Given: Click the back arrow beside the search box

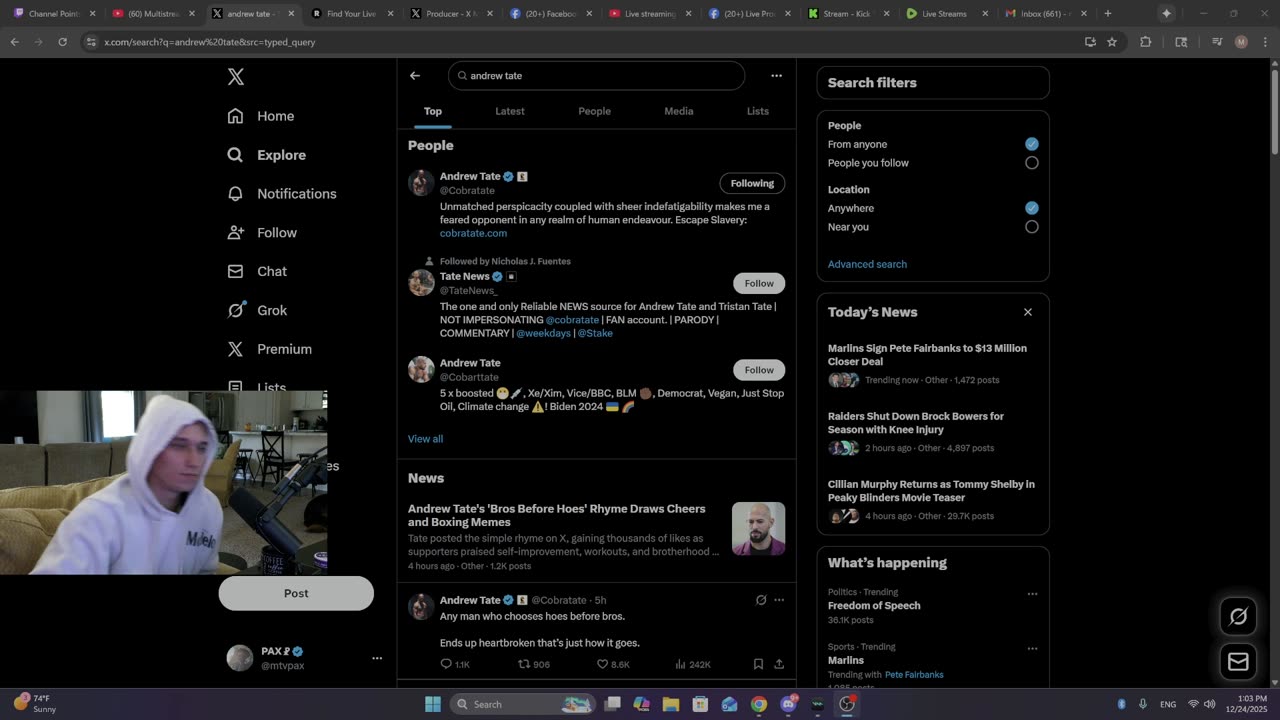Looking at the screenshot, I should [415, 76].
